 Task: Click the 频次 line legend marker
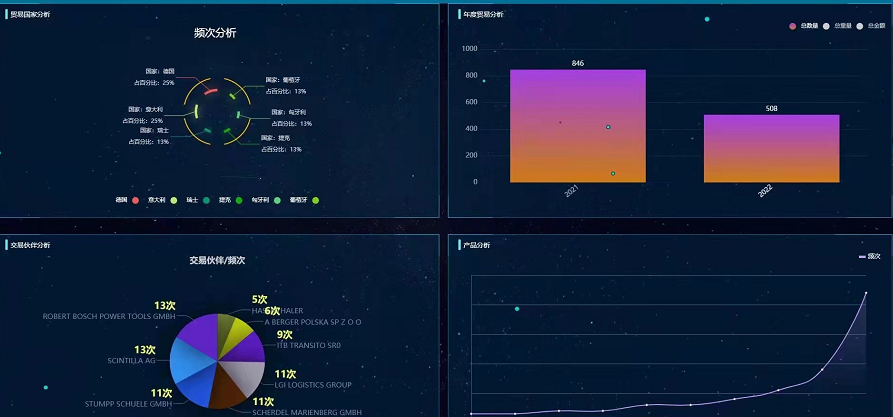click(x=862, y=257)
